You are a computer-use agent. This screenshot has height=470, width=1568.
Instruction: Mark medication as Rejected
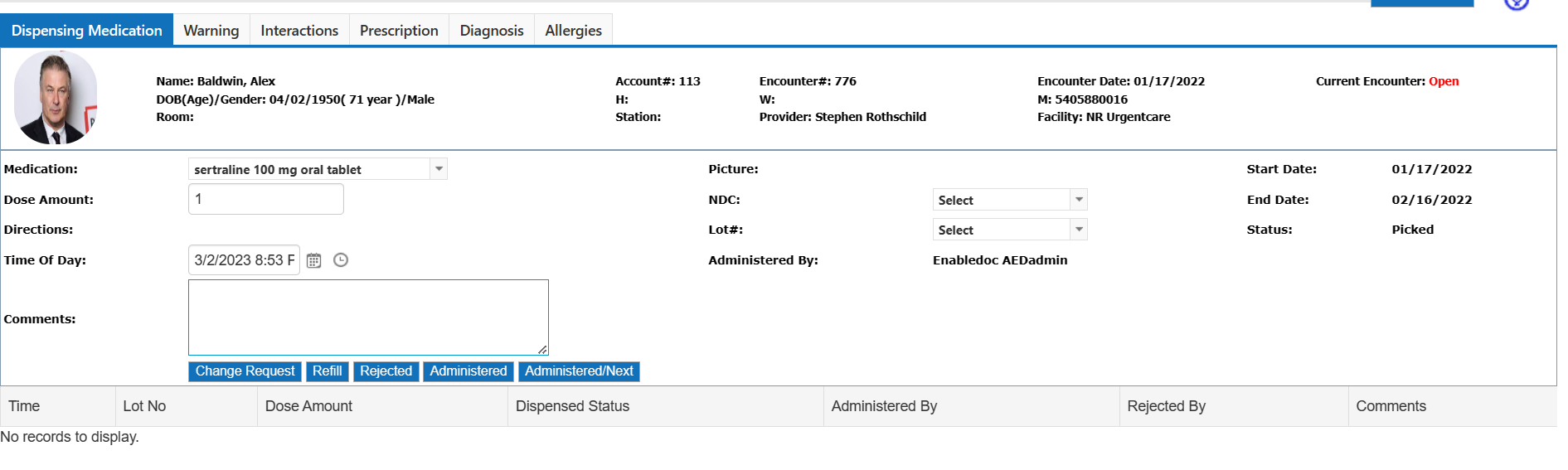click(386, 371)
